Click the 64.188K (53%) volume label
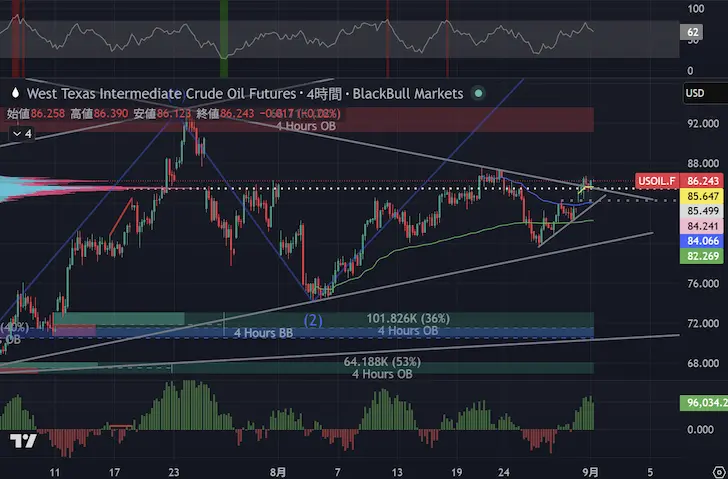 point(382,362)
